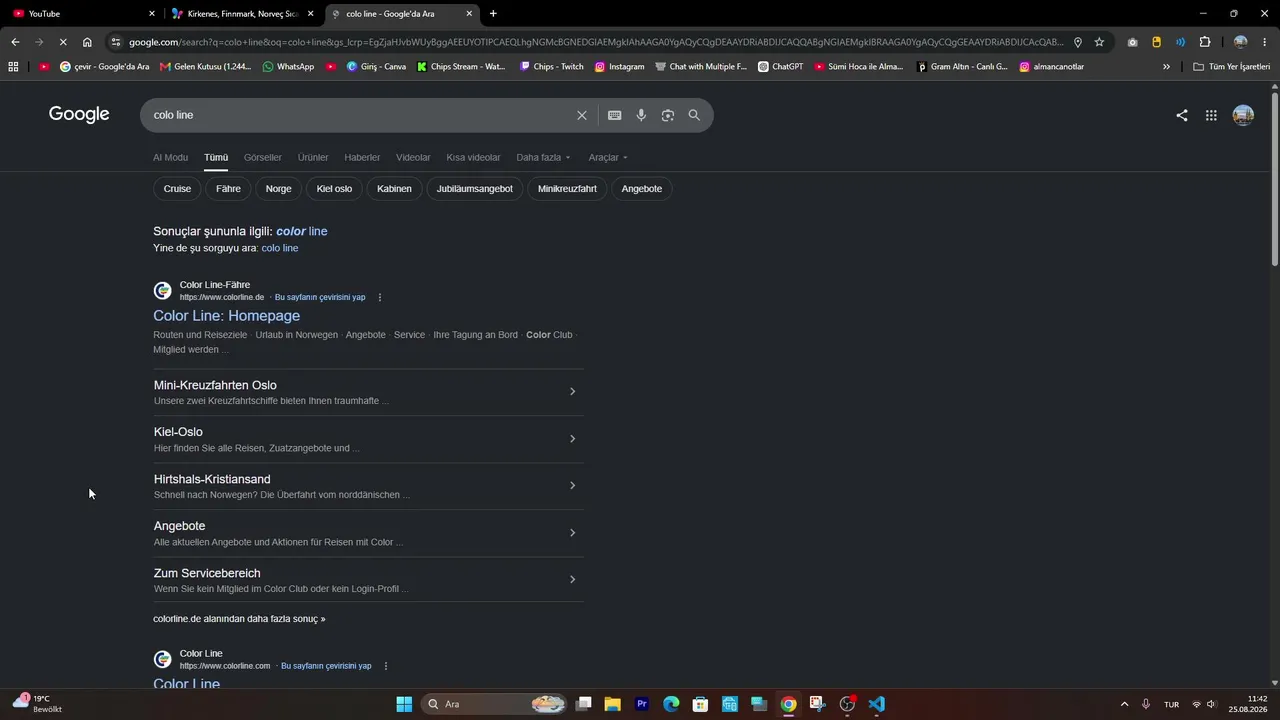
Task: Open the on-screen keyboard input tool
Action: (x=614, y=115)
